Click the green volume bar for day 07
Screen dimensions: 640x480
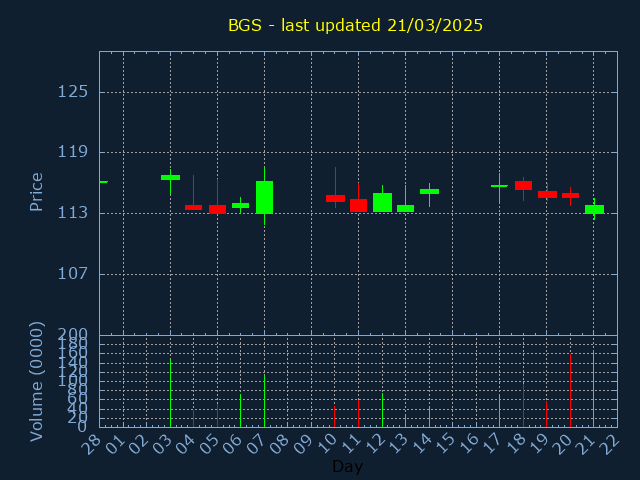pyautogui.click(x=264, y=401)
